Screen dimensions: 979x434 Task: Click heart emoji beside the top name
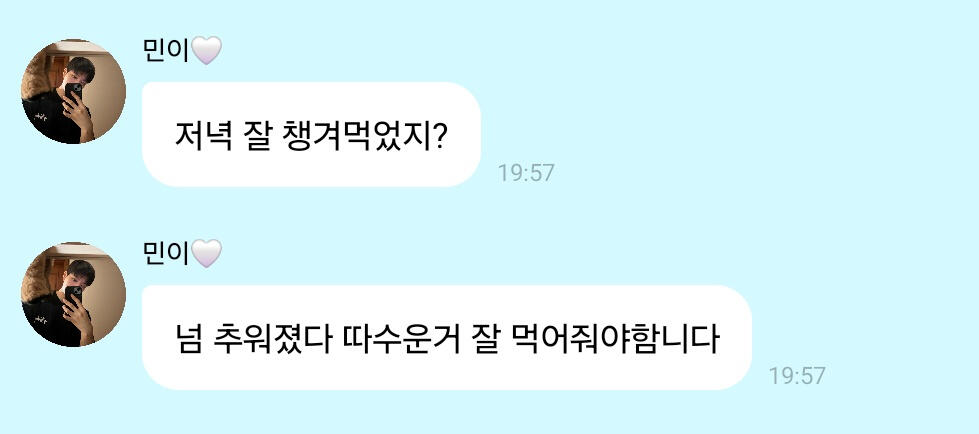coord(206,51)
